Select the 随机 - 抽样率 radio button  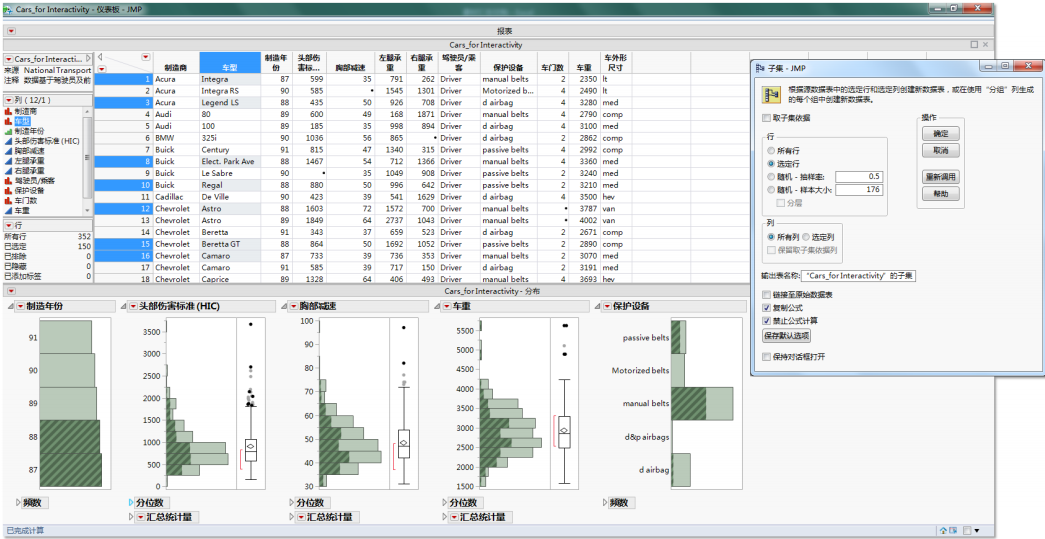pyautogui.click(x=771, y=177)
